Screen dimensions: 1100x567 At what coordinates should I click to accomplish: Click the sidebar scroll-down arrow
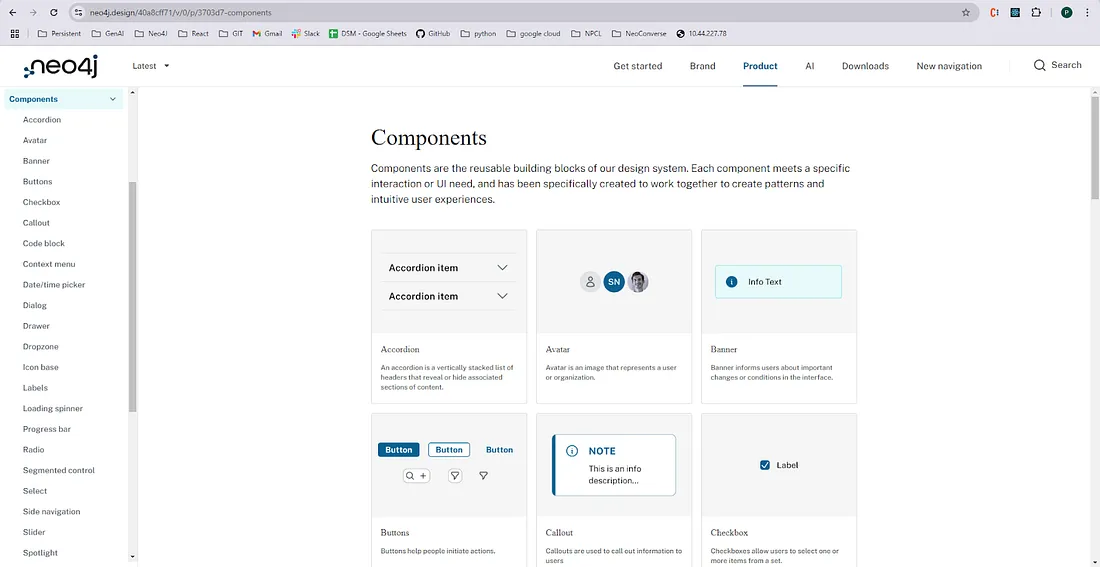[132, 556]
